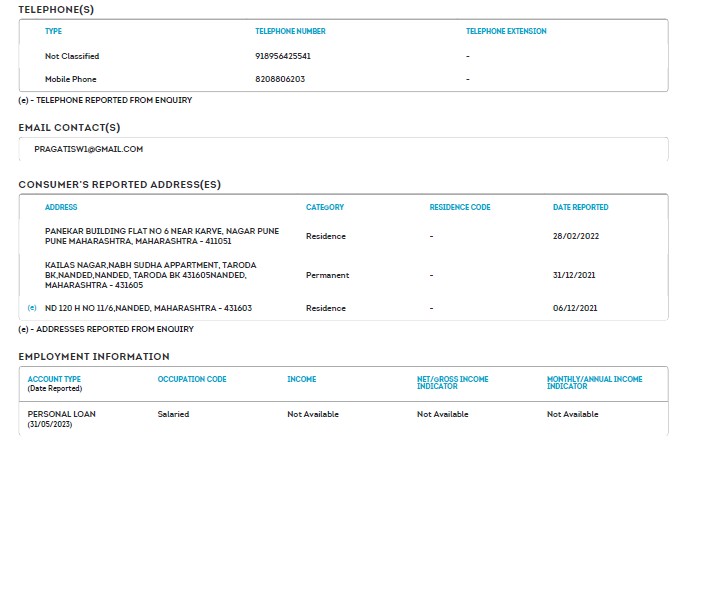Click the email PRAGATISW1@GMAIL.COM
The image size is (705, 597).
coord(88,149)
